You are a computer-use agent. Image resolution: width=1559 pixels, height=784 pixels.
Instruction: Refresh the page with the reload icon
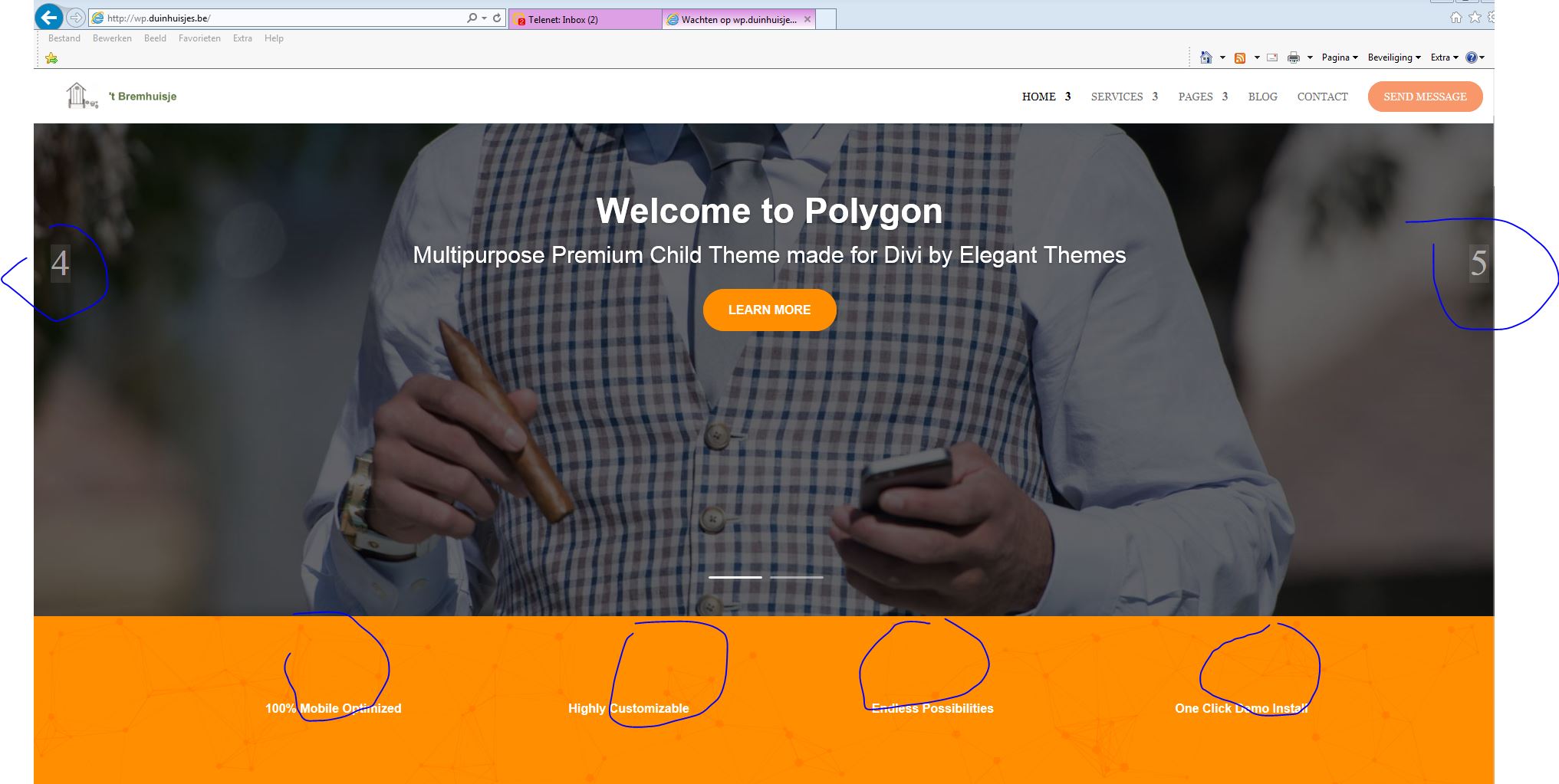click(497, 18)
